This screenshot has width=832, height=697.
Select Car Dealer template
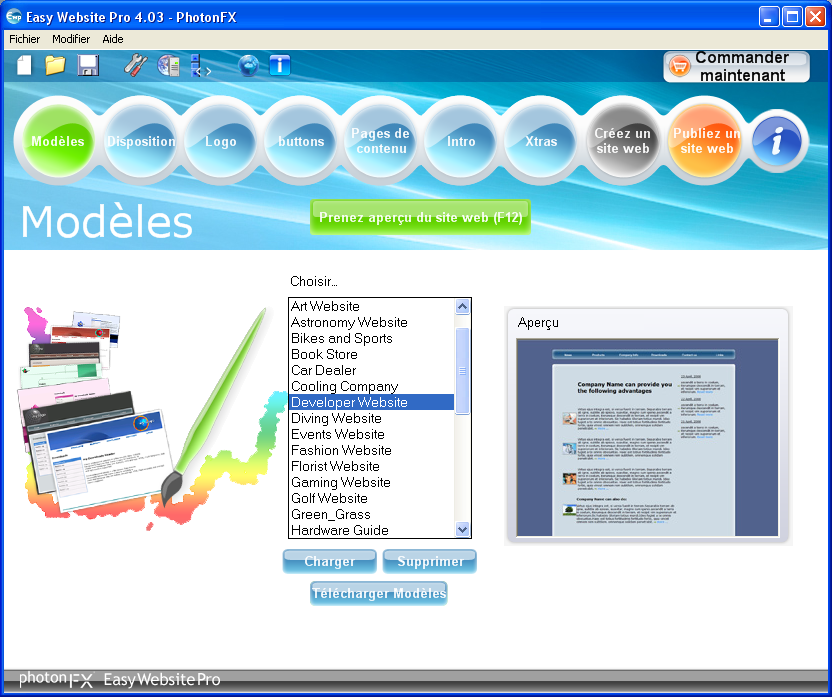[x=371, y=370]
